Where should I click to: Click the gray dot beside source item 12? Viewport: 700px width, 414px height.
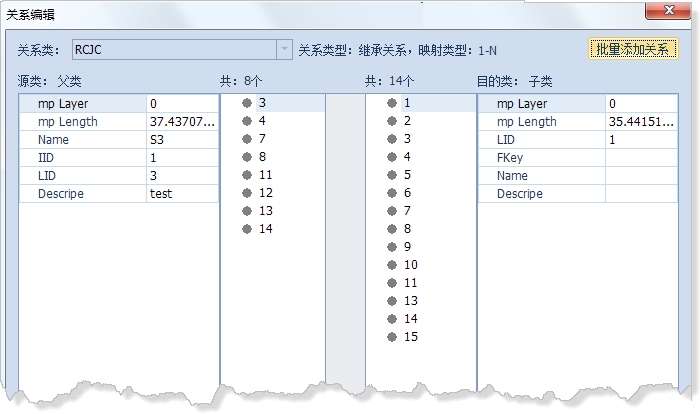(x=247, y=193)
